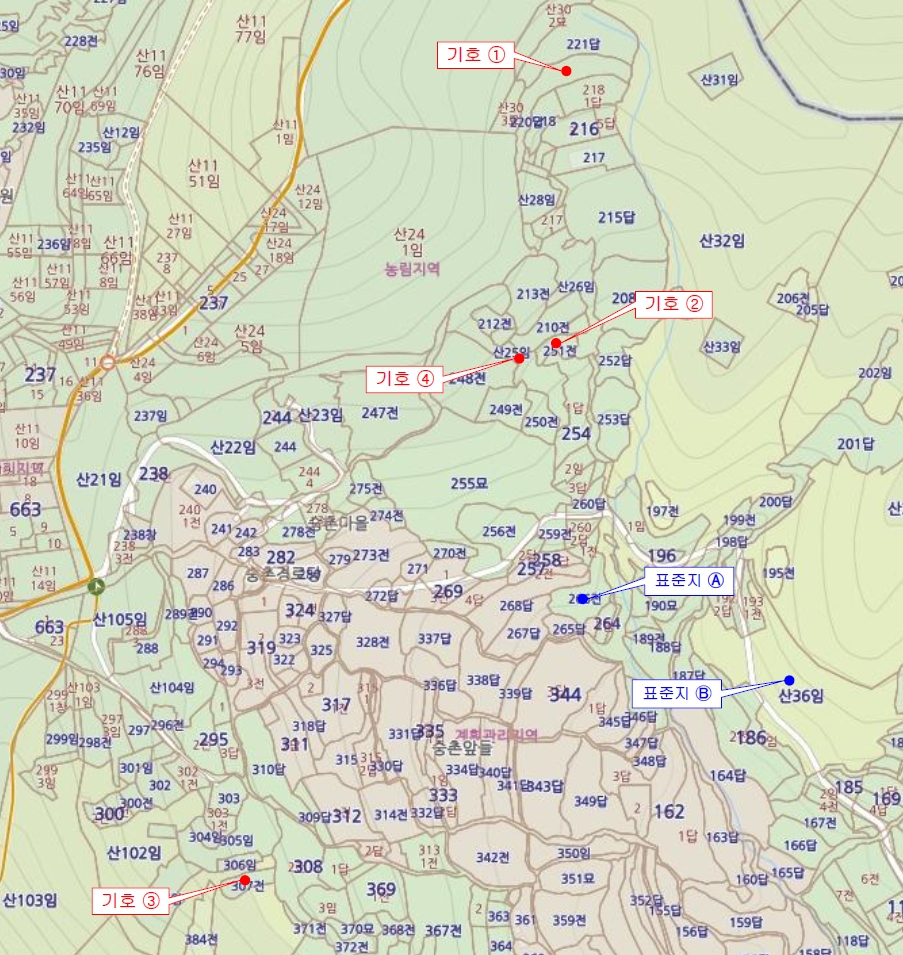This screenshot has height=955, width=903.
Task: Select parcel 318답
Action: (309, 726)
